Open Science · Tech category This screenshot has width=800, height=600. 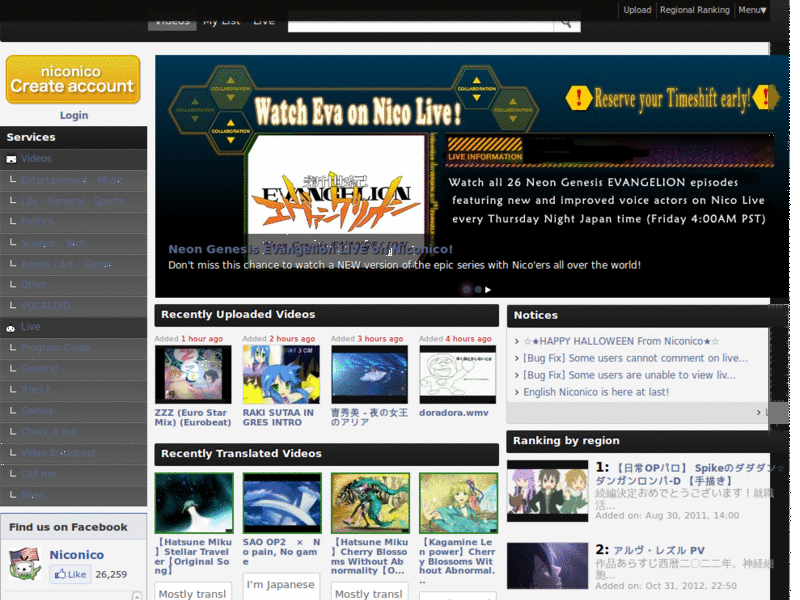[x=53, y=243]
